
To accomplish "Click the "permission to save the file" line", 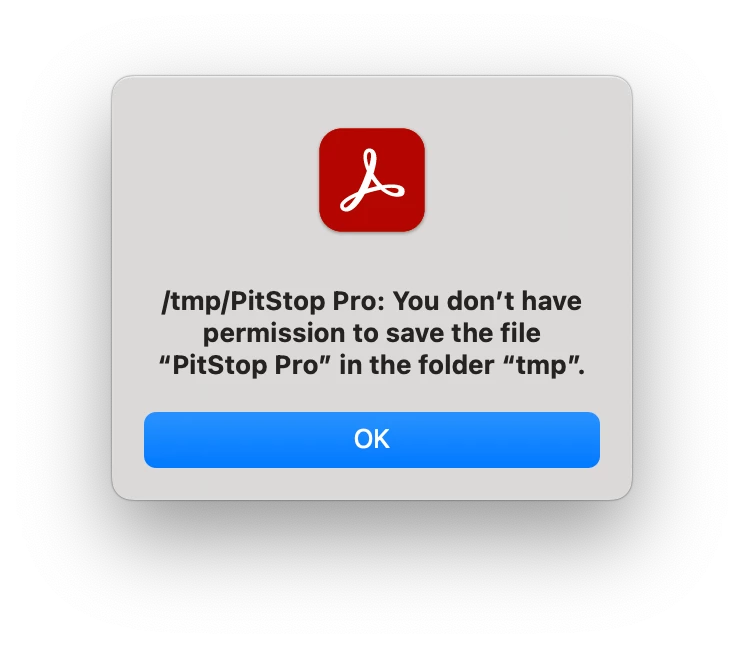I will pos(372,333).
